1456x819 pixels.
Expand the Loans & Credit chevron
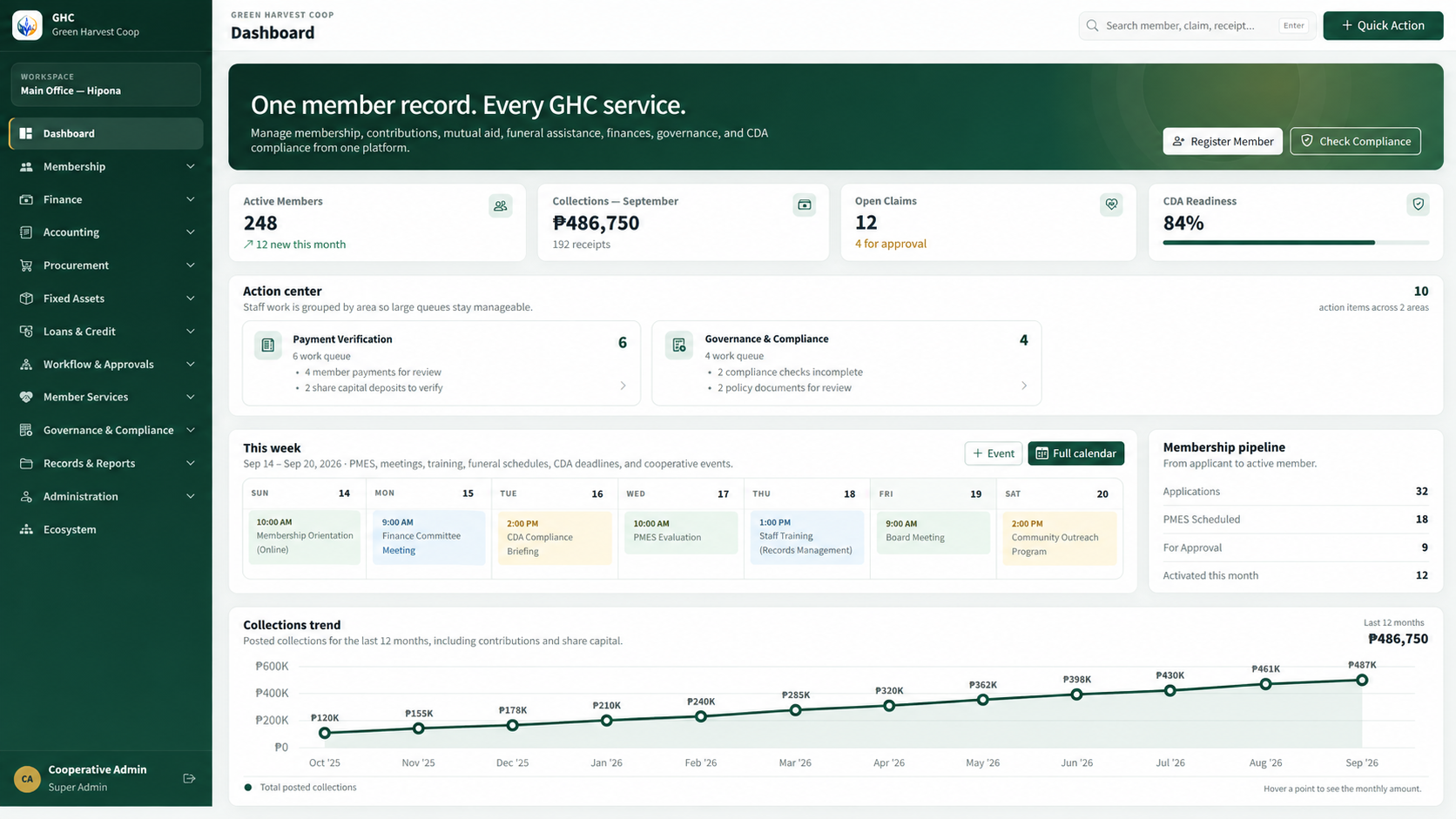190,332
